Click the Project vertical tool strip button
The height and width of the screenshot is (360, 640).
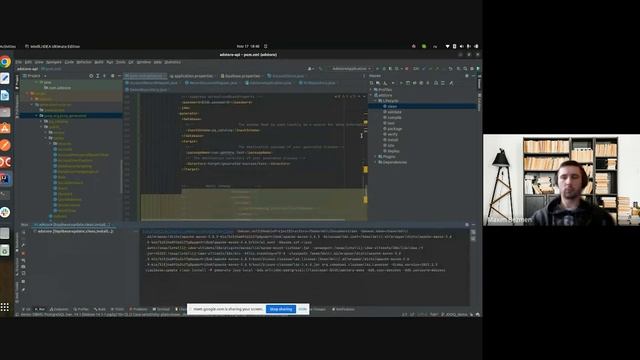(17, 82)
